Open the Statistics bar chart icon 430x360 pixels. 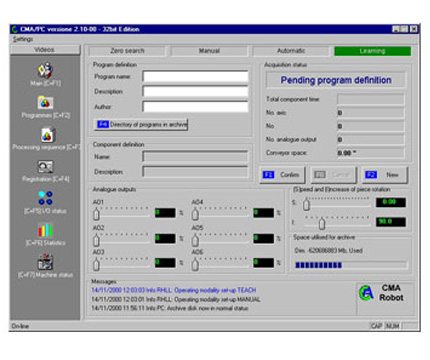pos(45,230)
